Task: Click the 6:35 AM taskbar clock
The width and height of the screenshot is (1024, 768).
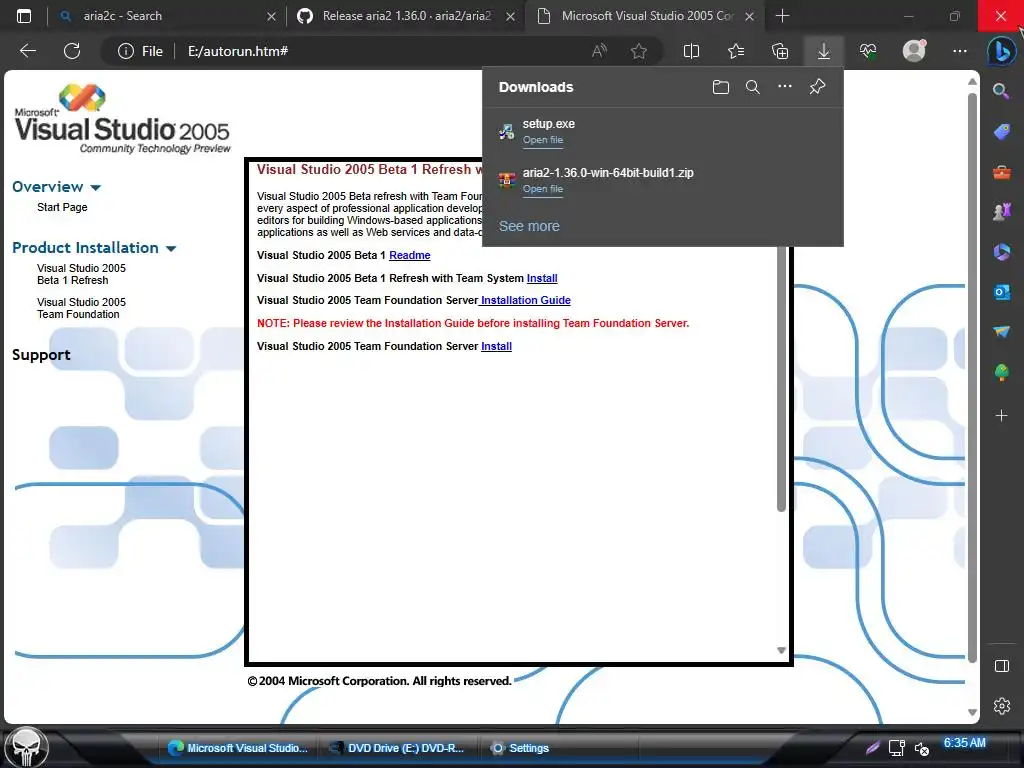Action: [x=965, y=743]
